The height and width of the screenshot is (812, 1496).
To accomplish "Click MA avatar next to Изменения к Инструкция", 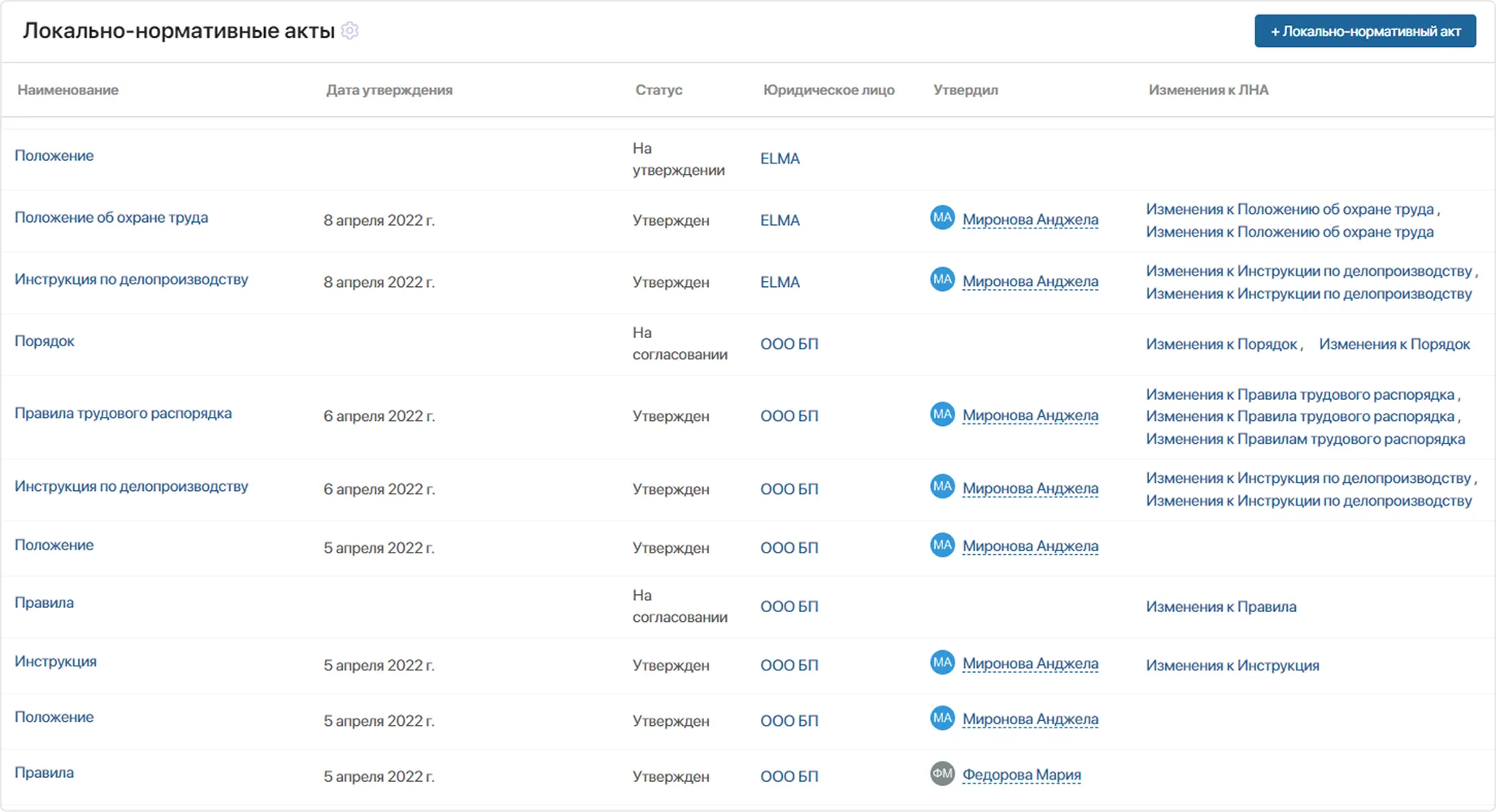I will (942, 663).
